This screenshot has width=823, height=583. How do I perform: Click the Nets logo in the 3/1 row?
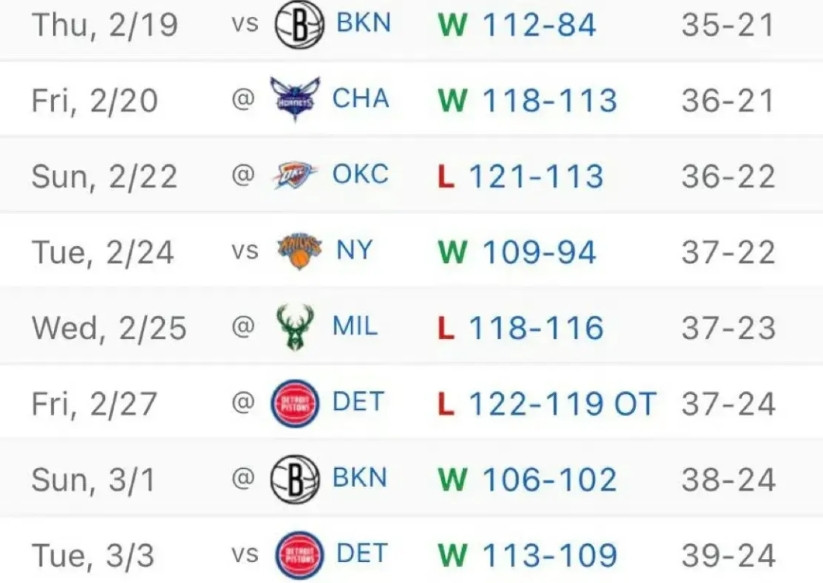coord(295,479)
